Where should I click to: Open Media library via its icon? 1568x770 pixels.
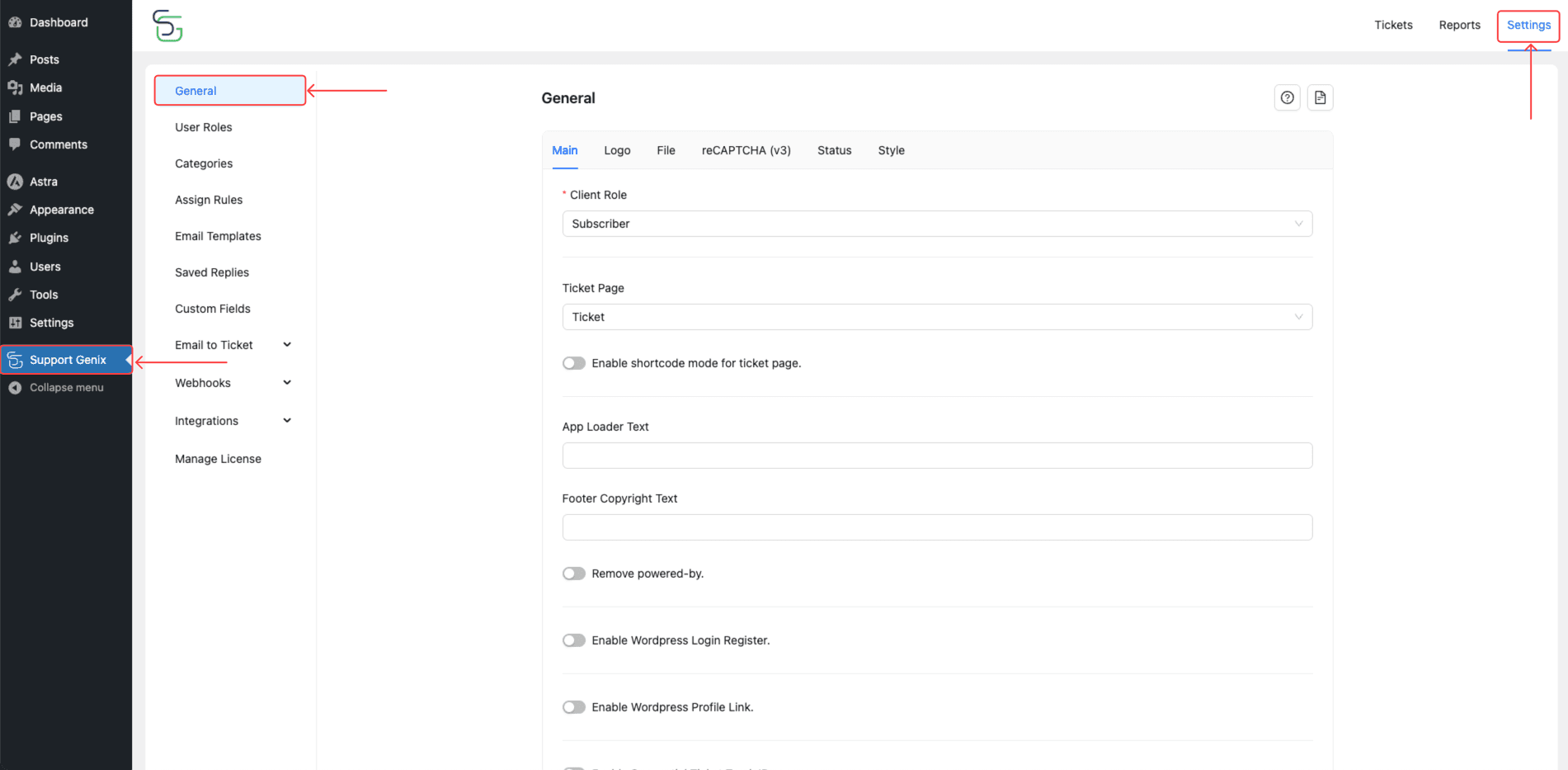(16, 87)
